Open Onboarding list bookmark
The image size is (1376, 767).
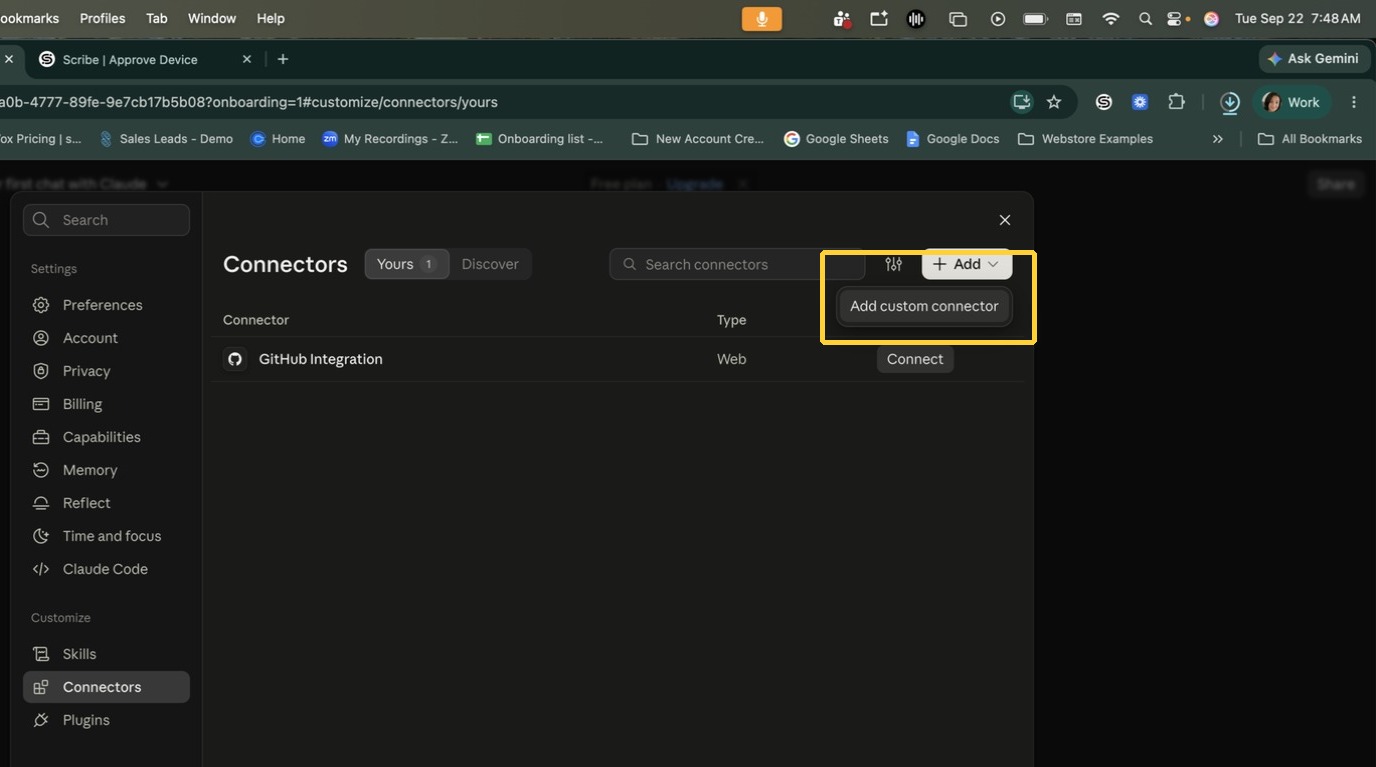(x=540, y=139)
